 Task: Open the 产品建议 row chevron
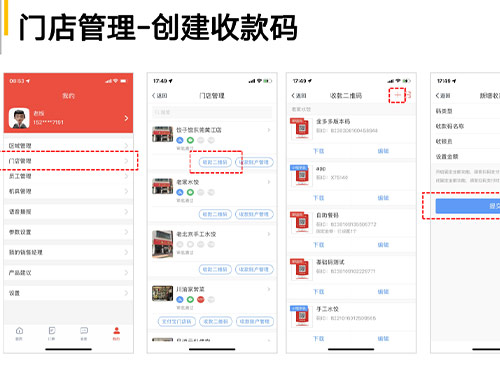tap(126, 273)
